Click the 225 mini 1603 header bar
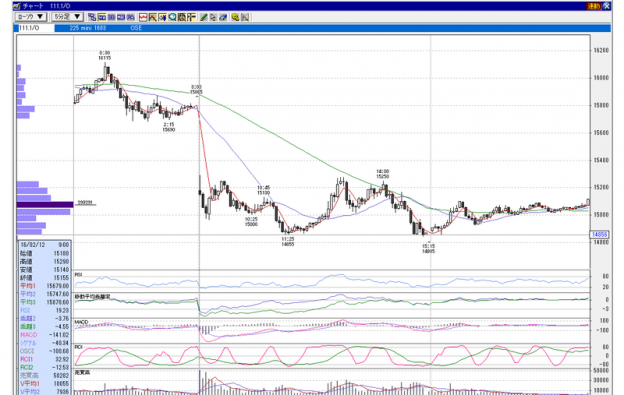This screenshot has height=395, width=624. [332, 28]
